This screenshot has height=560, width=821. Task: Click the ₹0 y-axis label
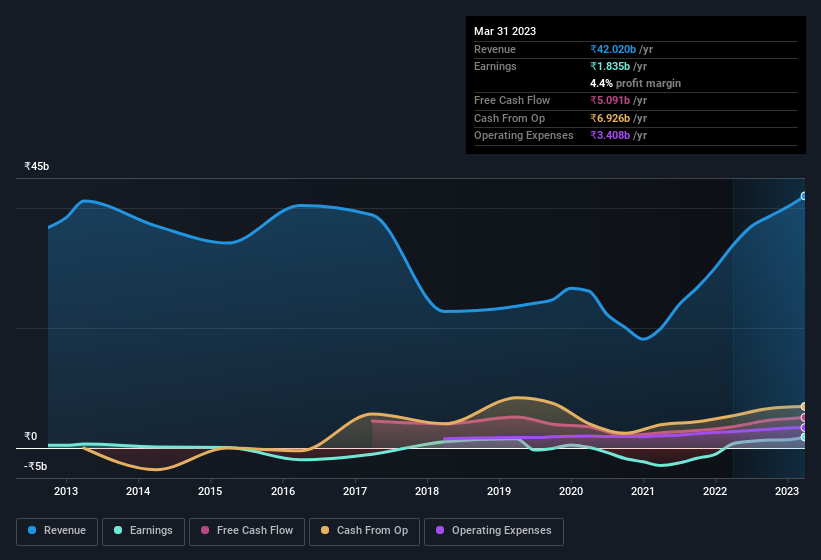click(31, 436)
